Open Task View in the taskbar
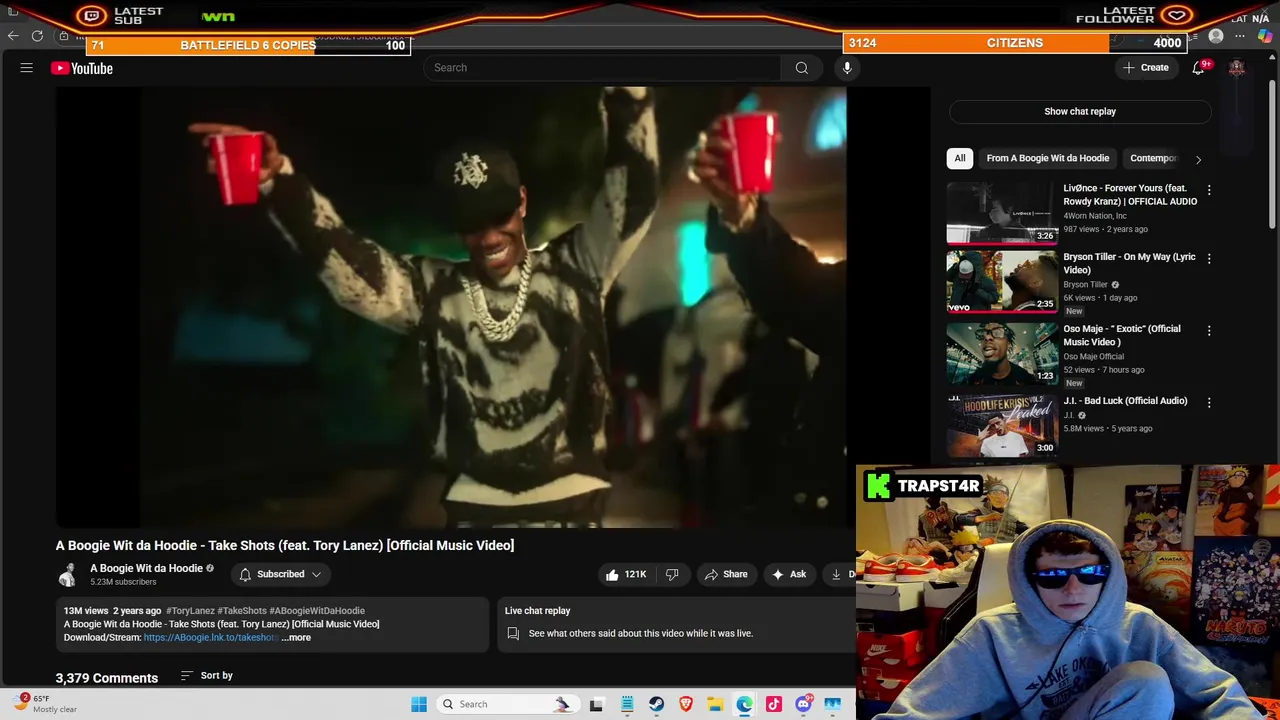1280x720 pixels. click(x=596, y=704)
